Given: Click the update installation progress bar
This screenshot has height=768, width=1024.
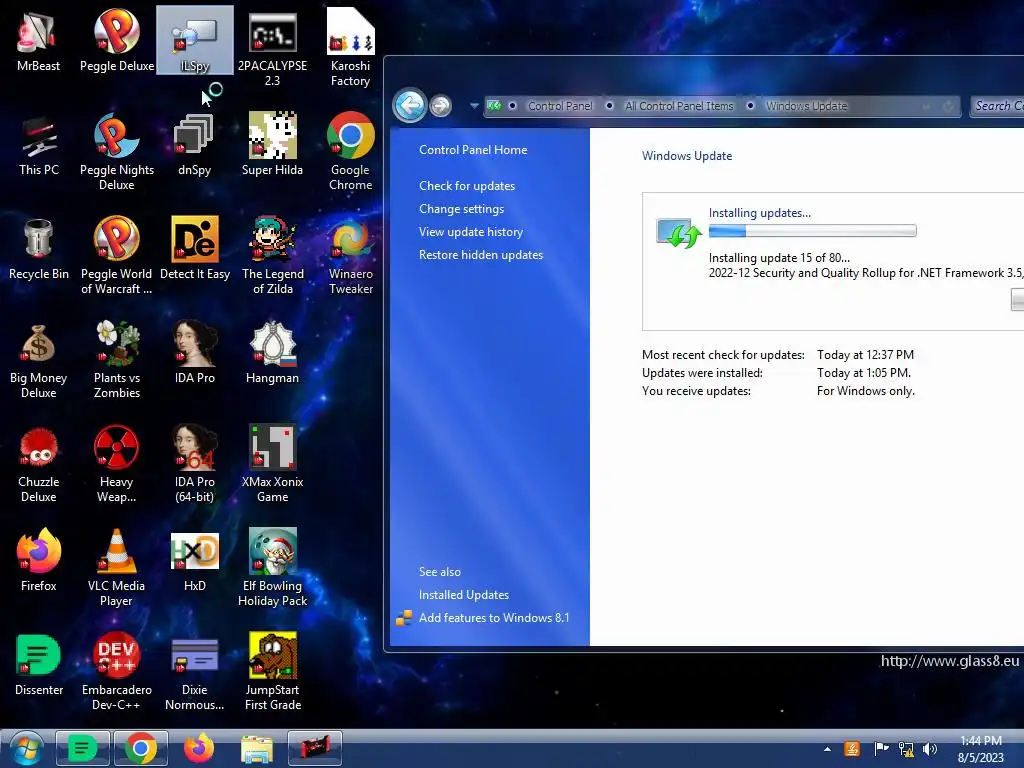Looking at the screenshot, I should [x=812, y=231].
